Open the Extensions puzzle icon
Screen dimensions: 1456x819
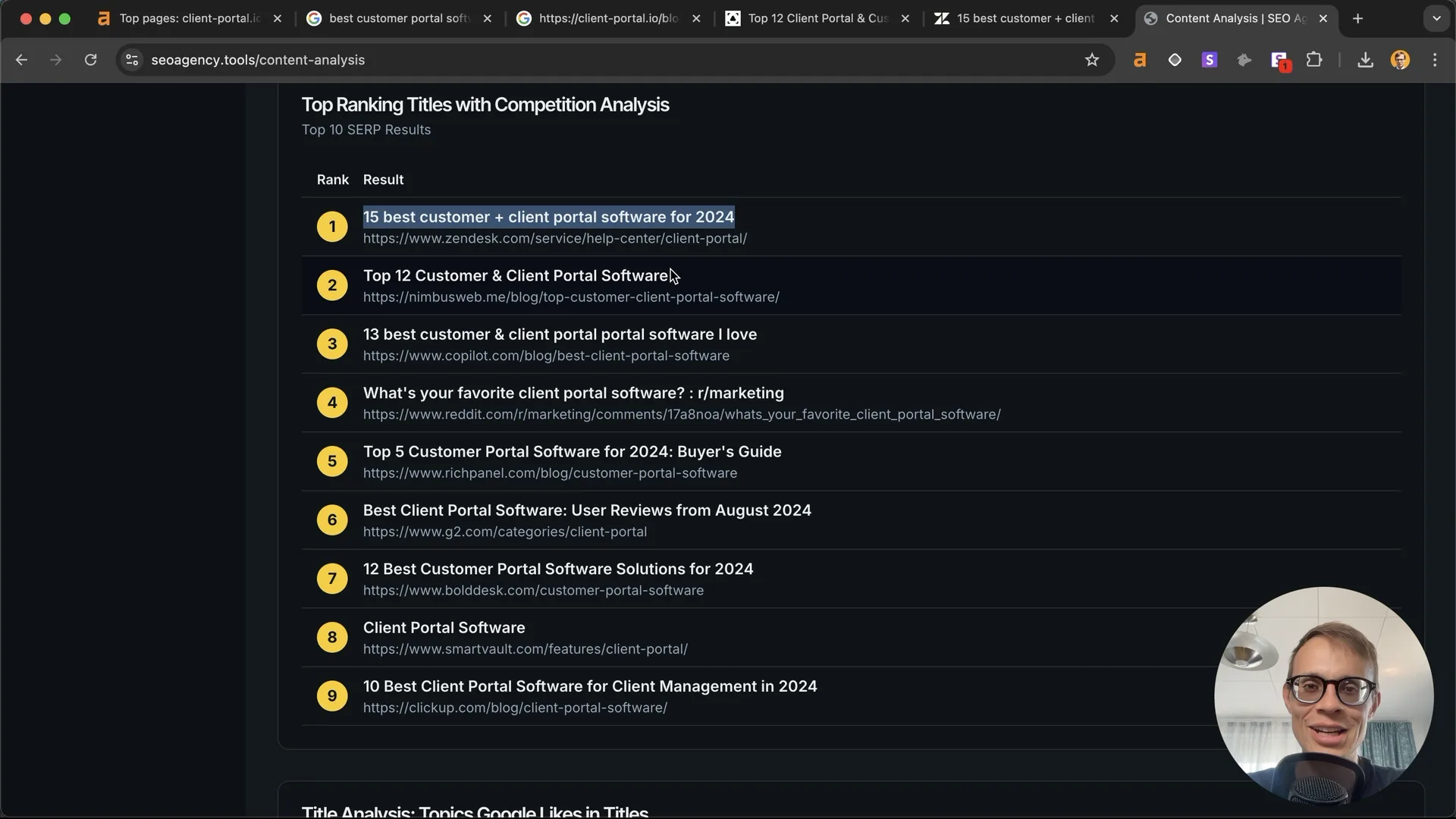pos(1314,60)
